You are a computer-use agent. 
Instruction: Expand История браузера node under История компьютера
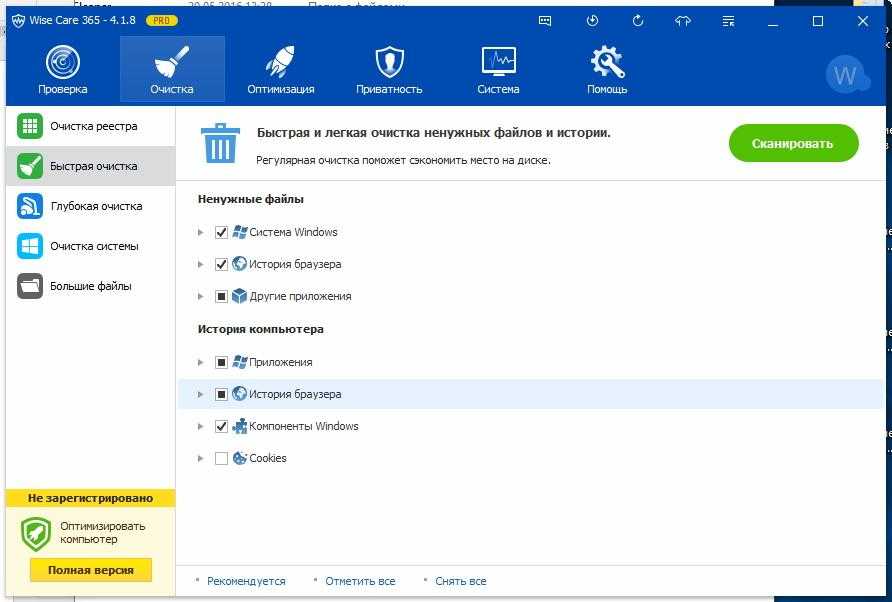[x=200, y=394]
